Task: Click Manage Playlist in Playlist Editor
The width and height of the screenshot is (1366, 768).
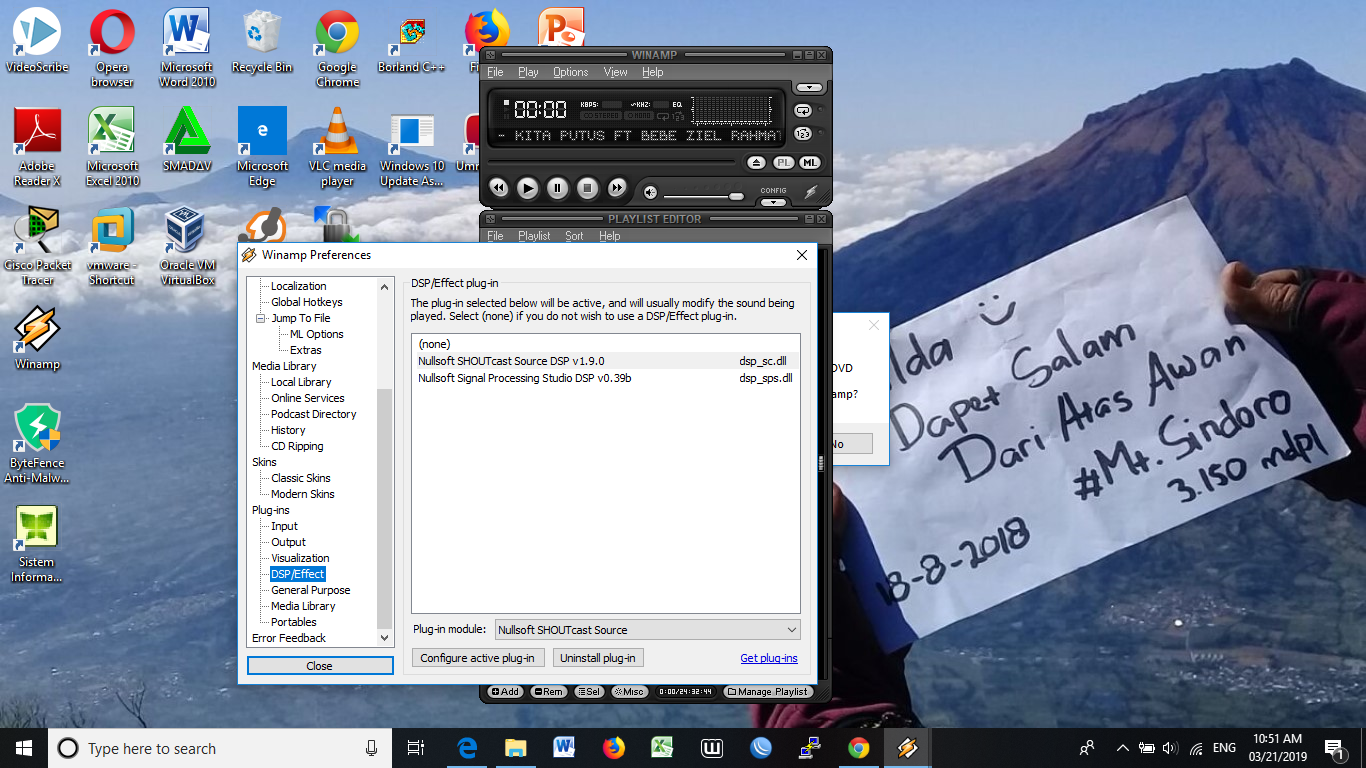Action: [768, 692]
